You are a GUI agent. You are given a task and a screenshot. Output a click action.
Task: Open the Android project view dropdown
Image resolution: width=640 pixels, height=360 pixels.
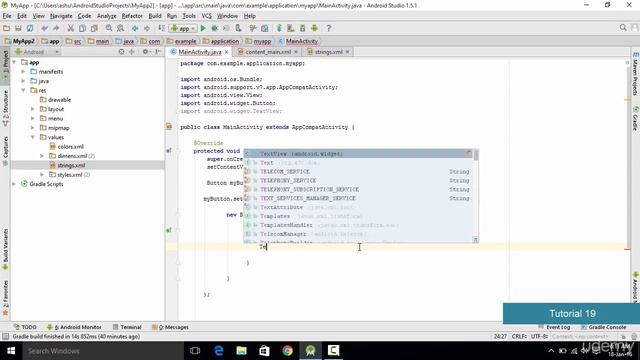(37, 52)
